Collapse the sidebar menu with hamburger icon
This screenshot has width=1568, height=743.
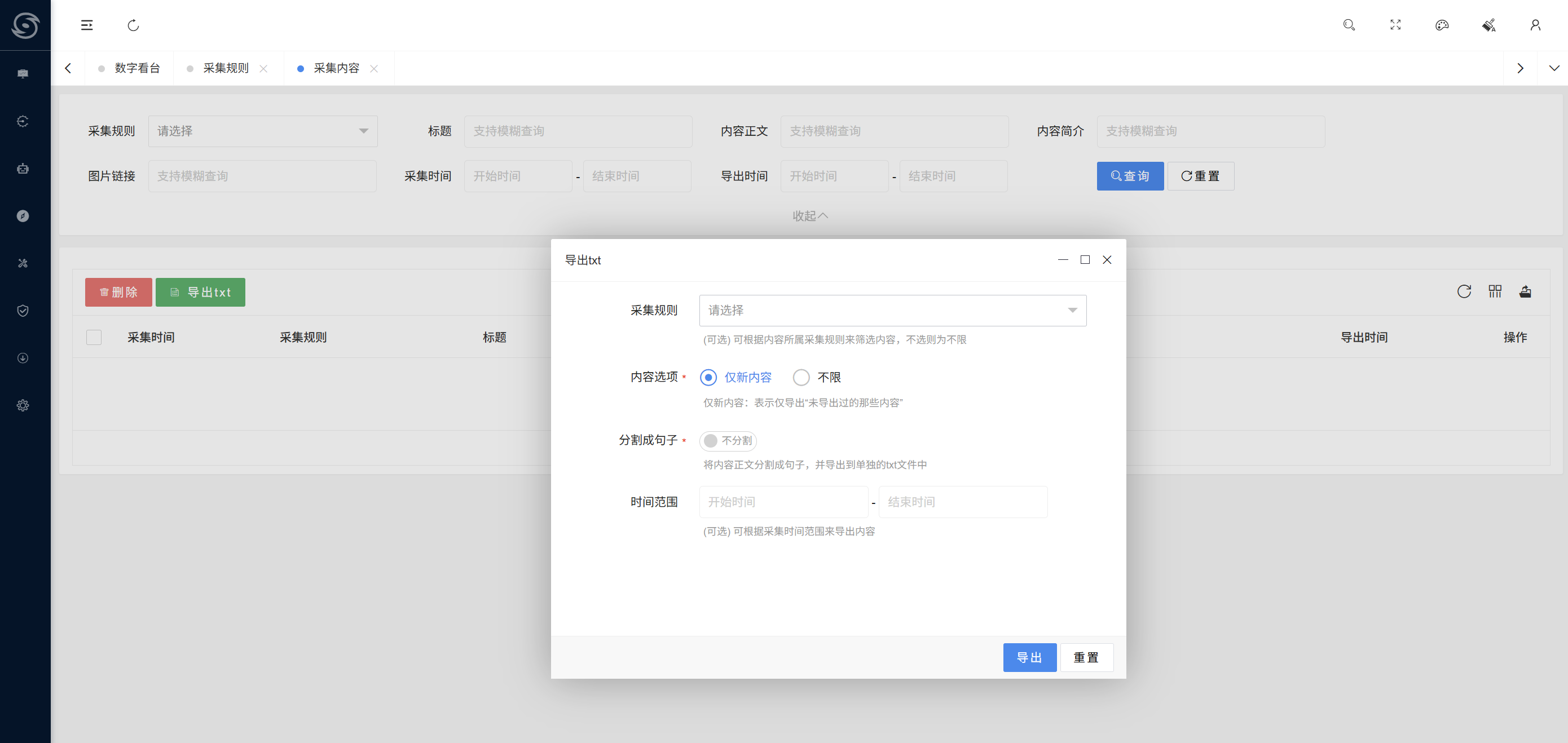(87, 25)
